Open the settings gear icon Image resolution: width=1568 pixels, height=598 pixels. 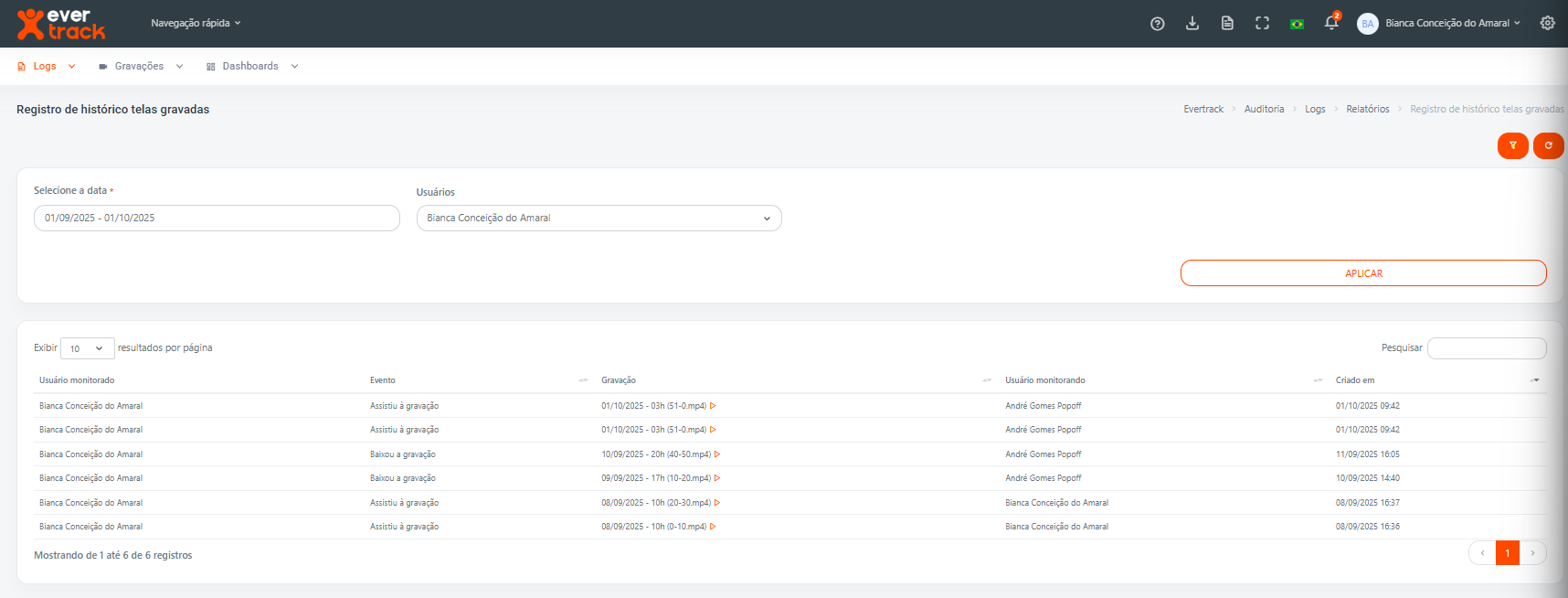point(1547,24)
